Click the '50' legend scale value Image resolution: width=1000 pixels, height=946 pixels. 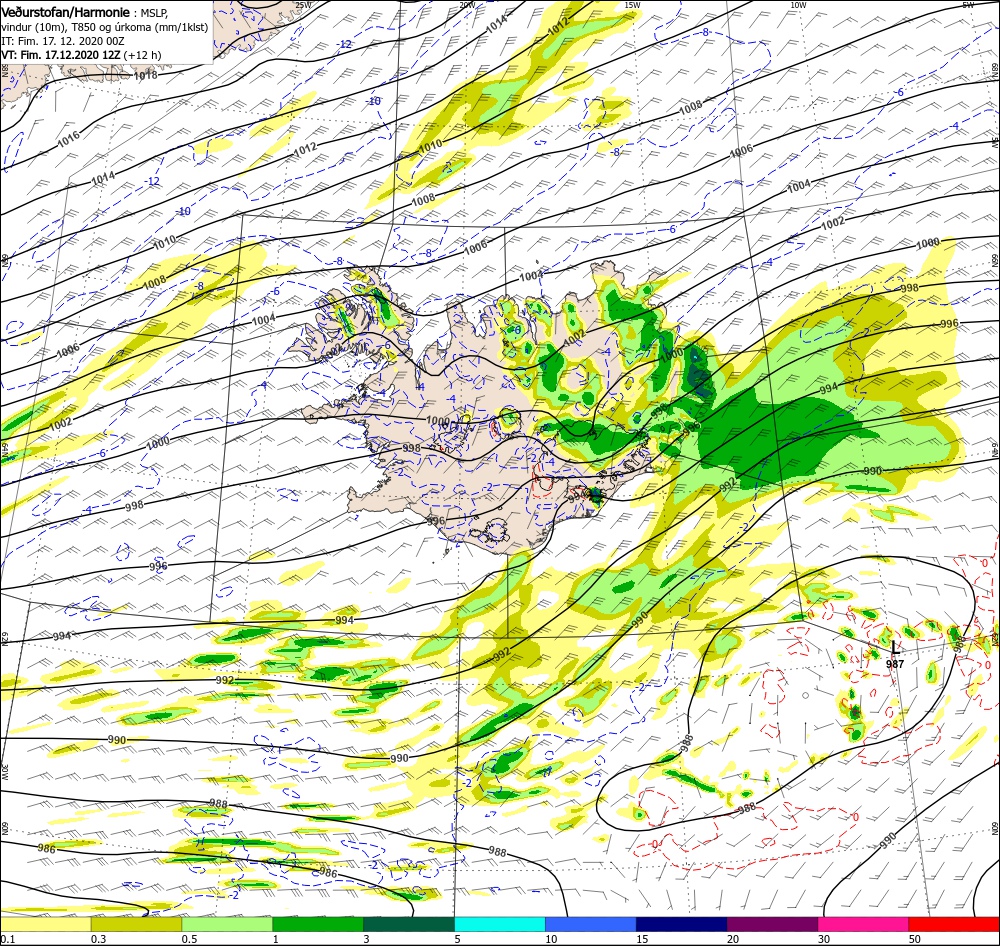[x=915, y=939]
